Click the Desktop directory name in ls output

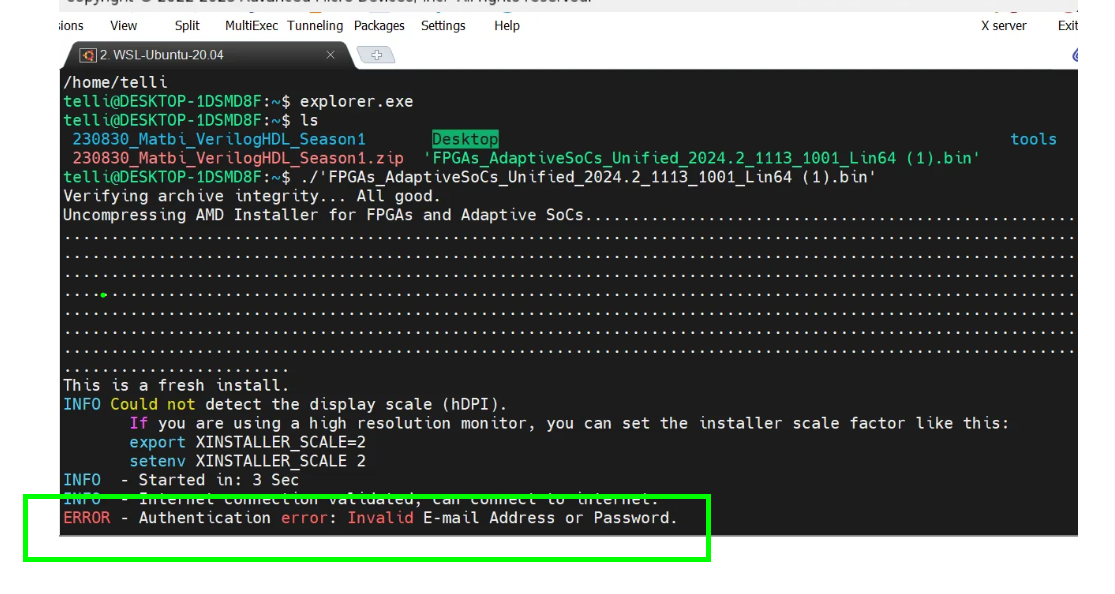coord(465,139)
